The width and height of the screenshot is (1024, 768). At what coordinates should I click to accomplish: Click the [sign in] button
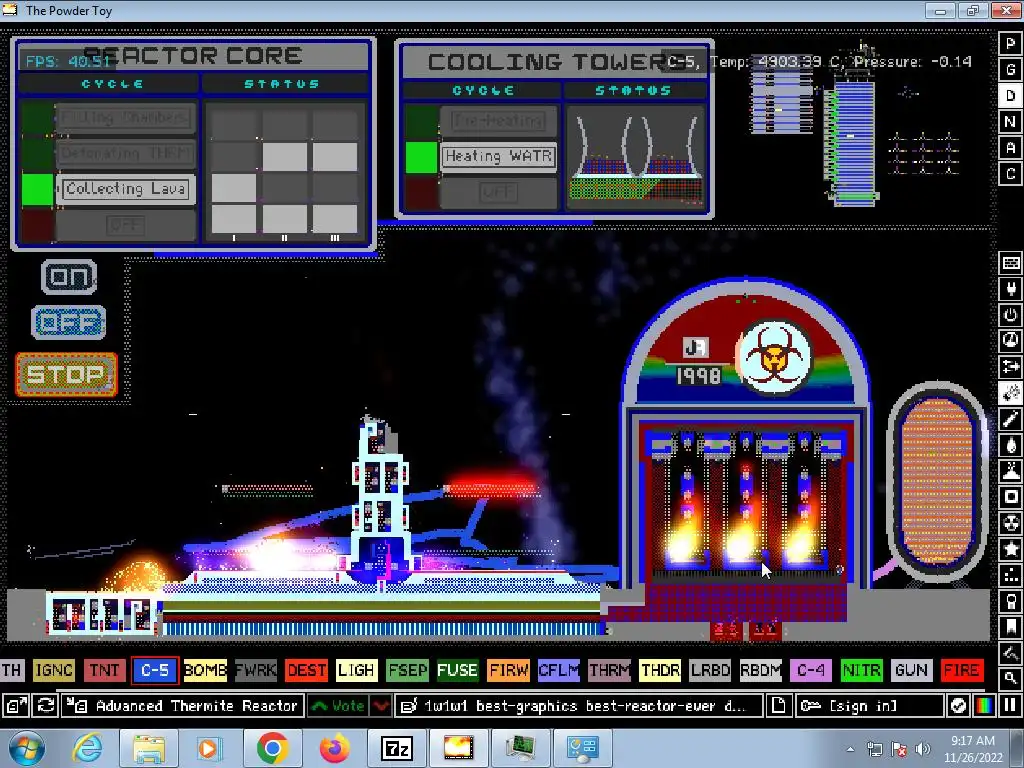pos(869,706)
